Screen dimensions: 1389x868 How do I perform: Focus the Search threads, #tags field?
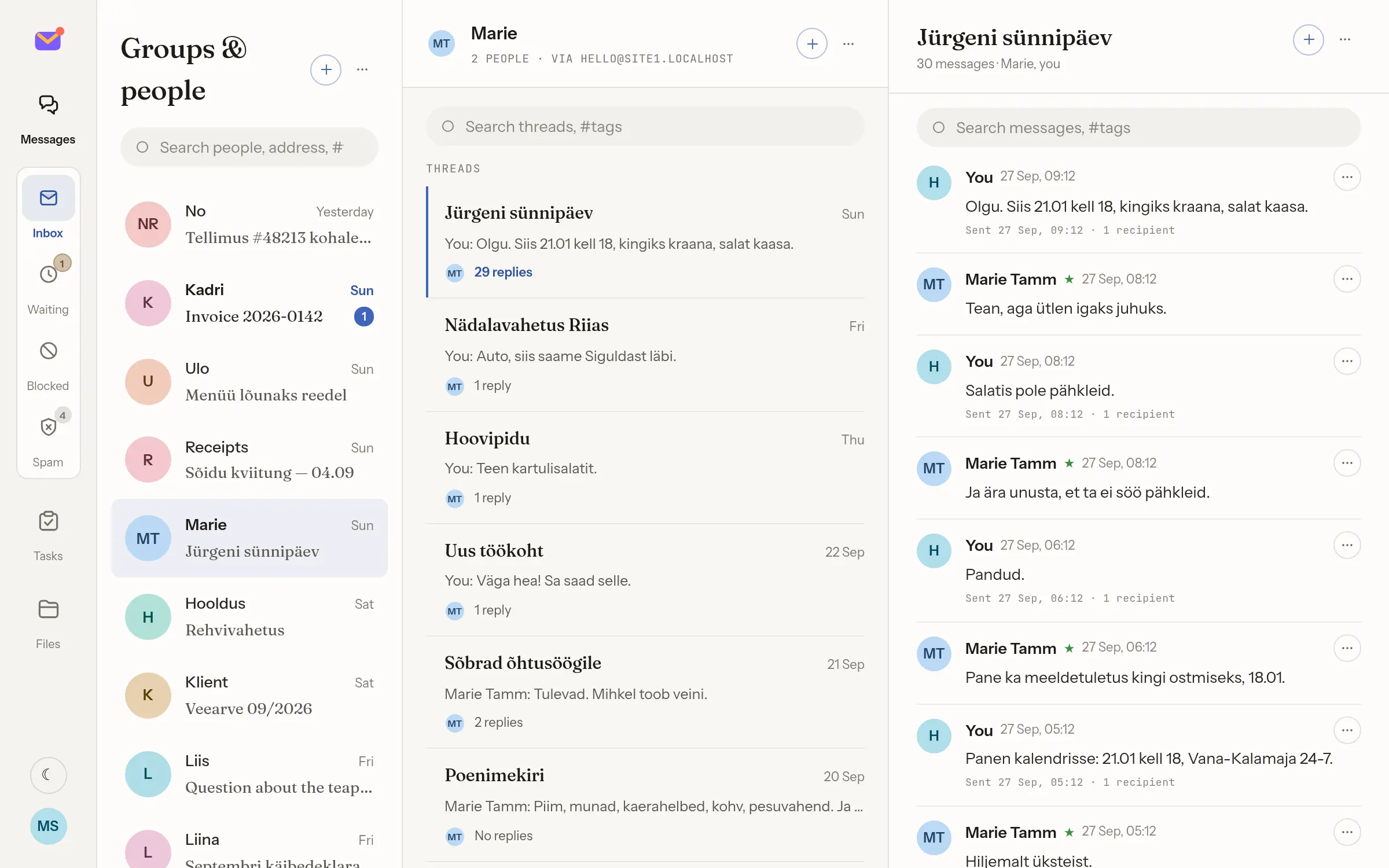645,126
